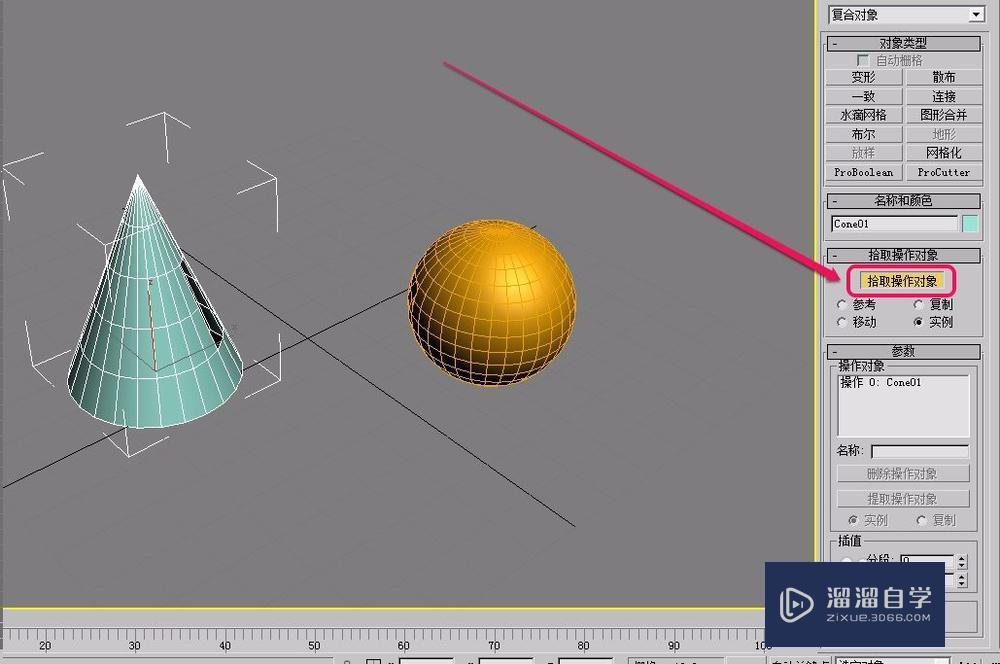Screen dimensions: 1000x664
Task: Select the ProCutter tool
Action: pos(942,171)
